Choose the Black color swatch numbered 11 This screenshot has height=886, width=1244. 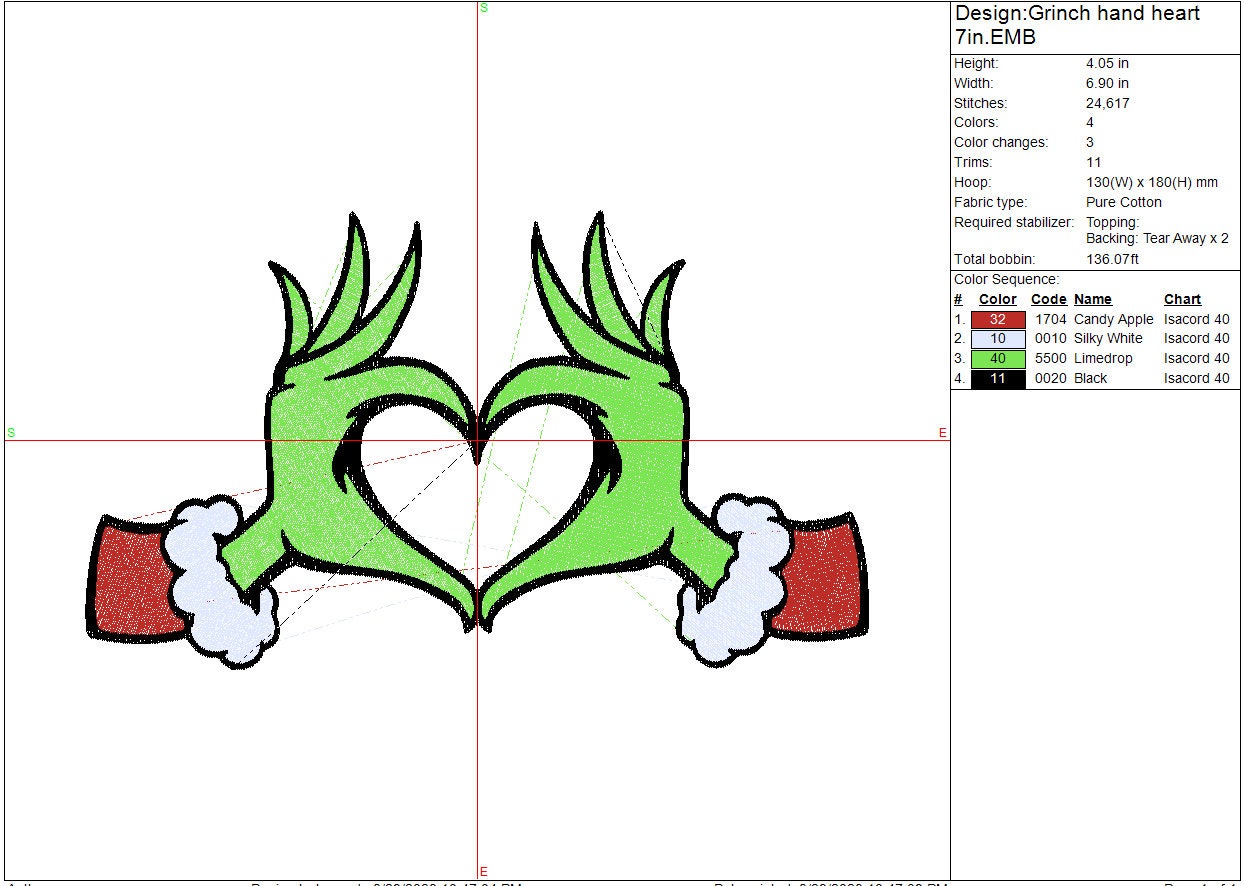pos(997,379)
